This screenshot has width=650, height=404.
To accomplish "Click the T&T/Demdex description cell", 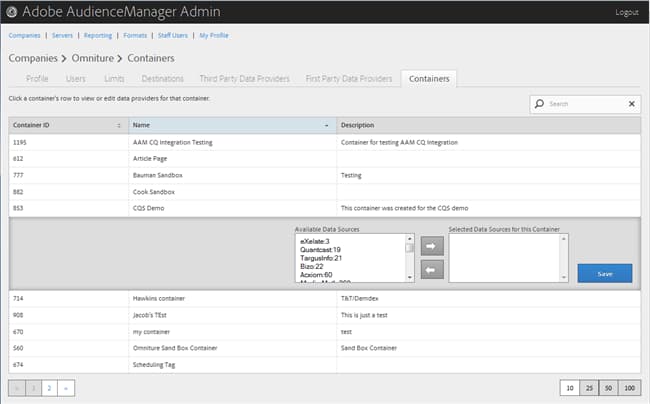I will coord(488,298).
